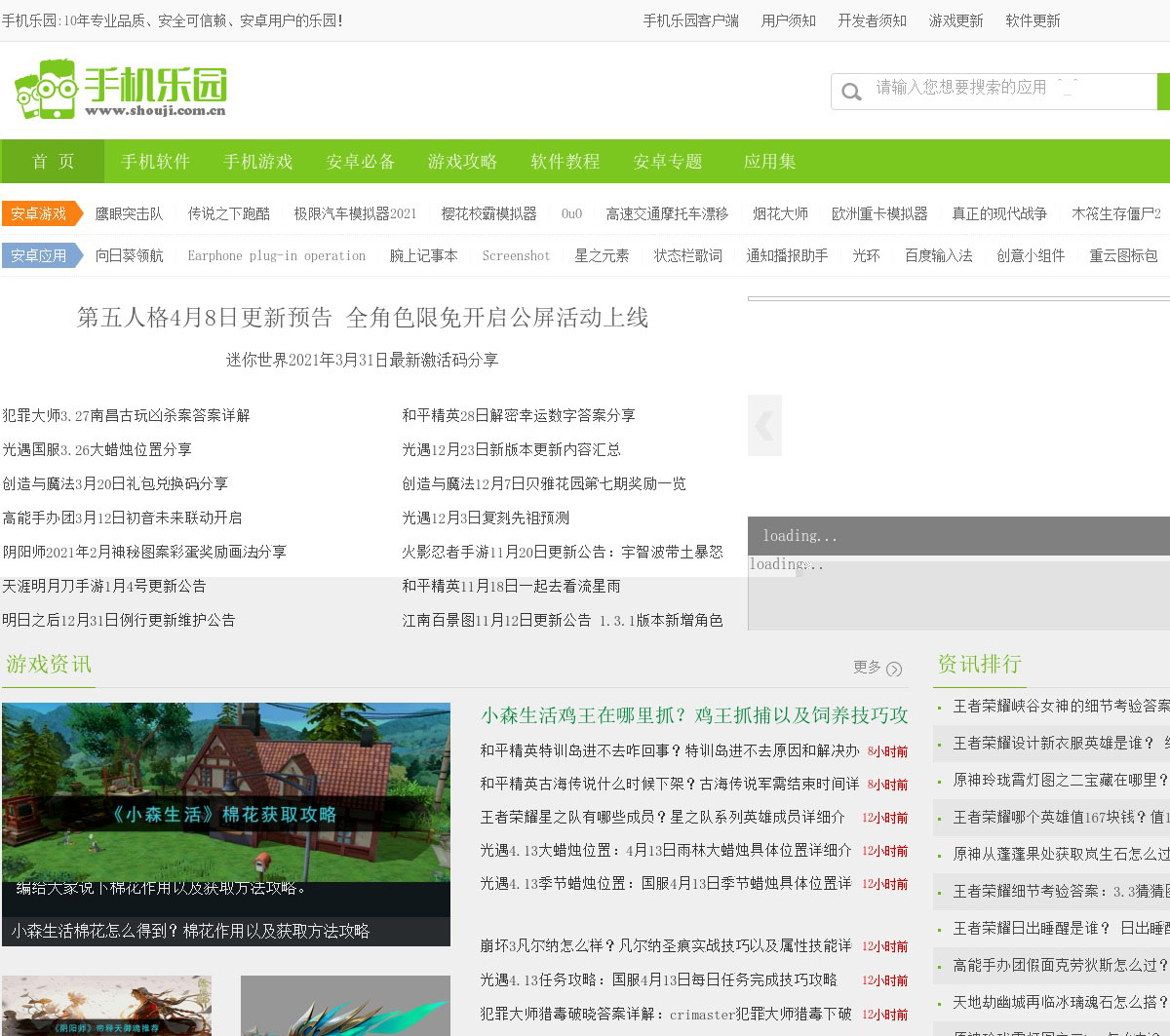Click the 小森生活 棉花获取攻略 thumbnail

pos(225,799)
